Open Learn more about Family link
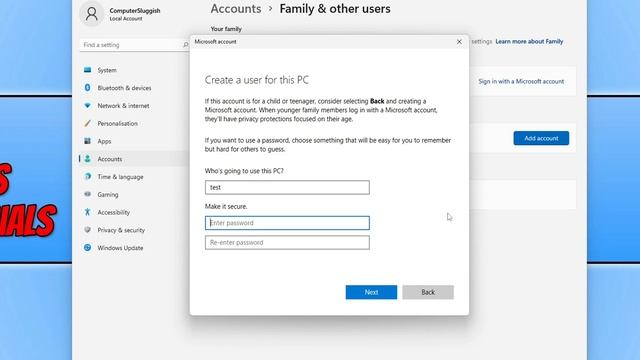The height and width of the screenshot is (360, 640). point(529,41)
